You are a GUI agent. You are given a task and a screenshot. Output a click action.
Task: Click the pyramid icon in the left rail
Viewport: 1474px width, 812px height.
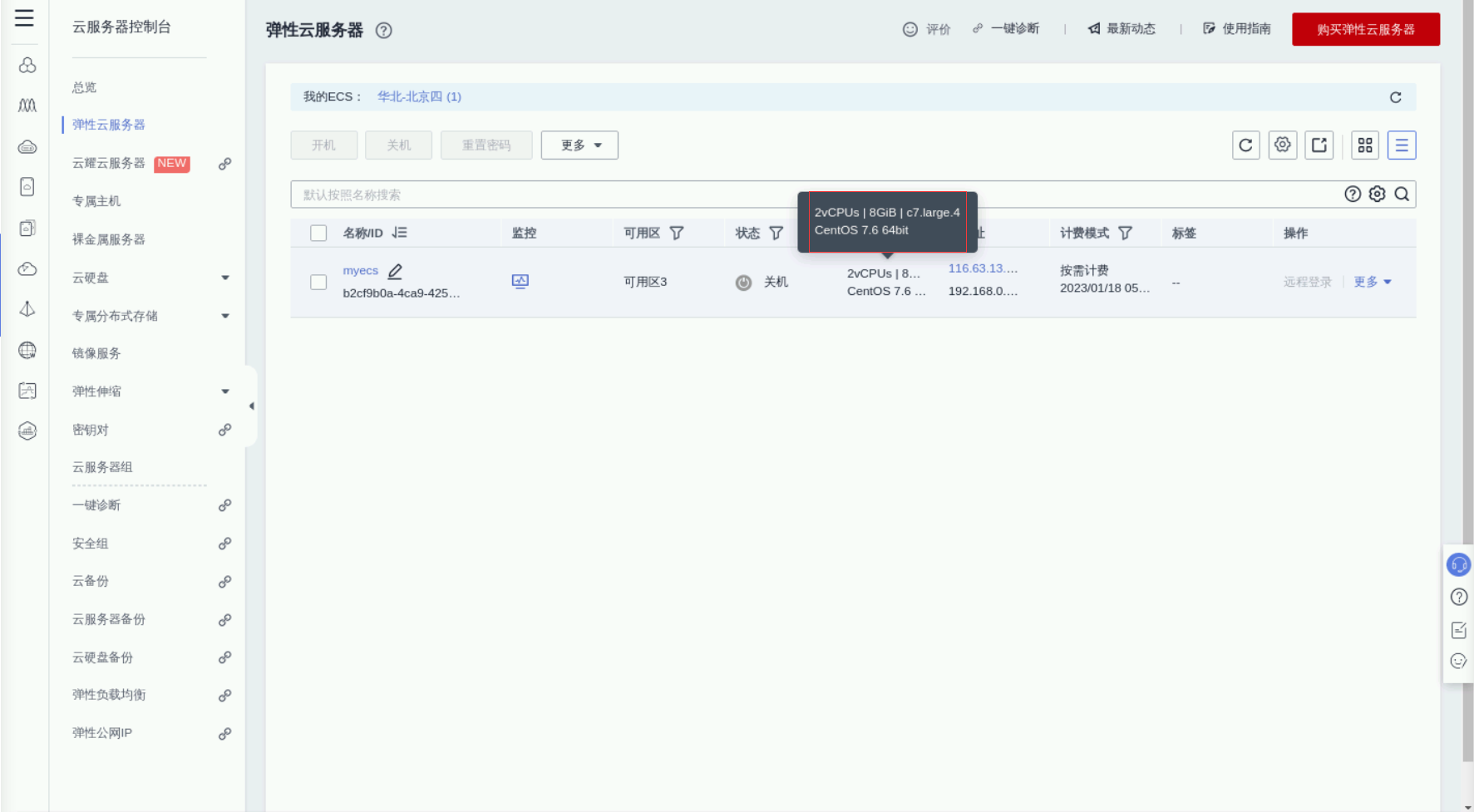point(27,309)
